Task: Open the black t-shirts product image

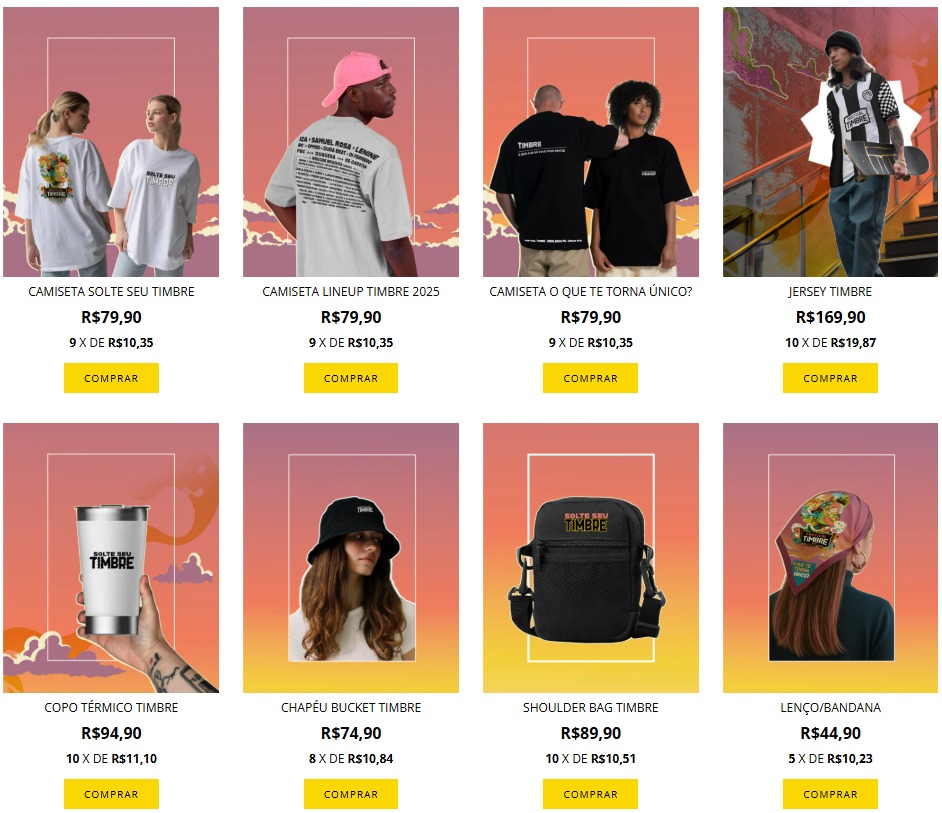Action: [591, 142]
